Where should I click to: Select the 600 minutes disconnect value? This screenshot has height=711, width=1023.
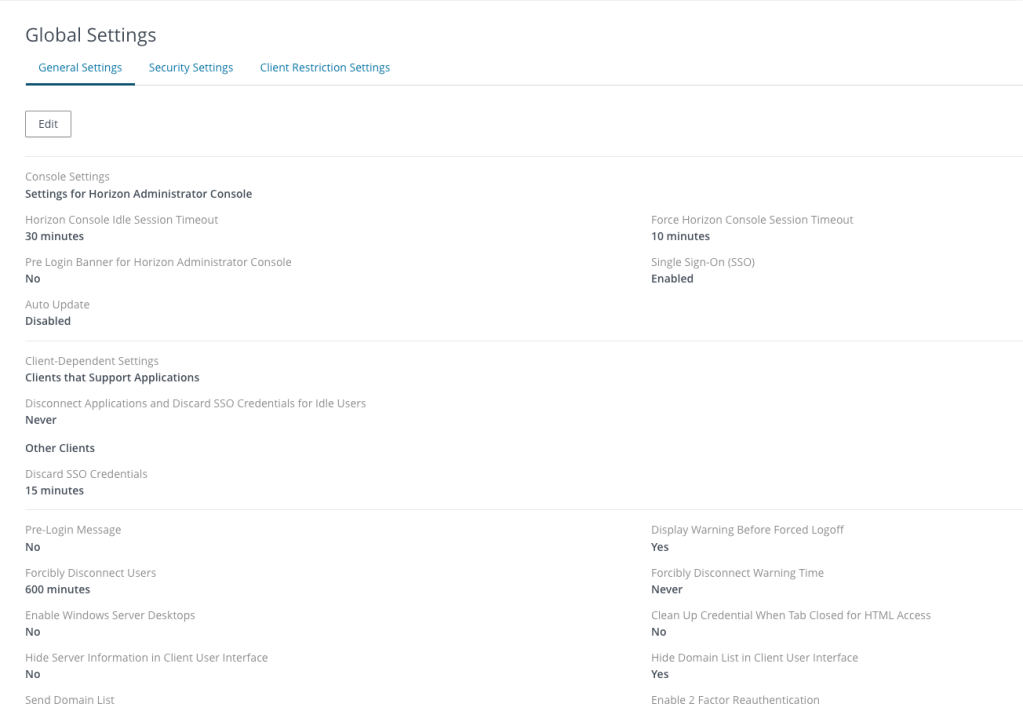click(x=58, y=590)
